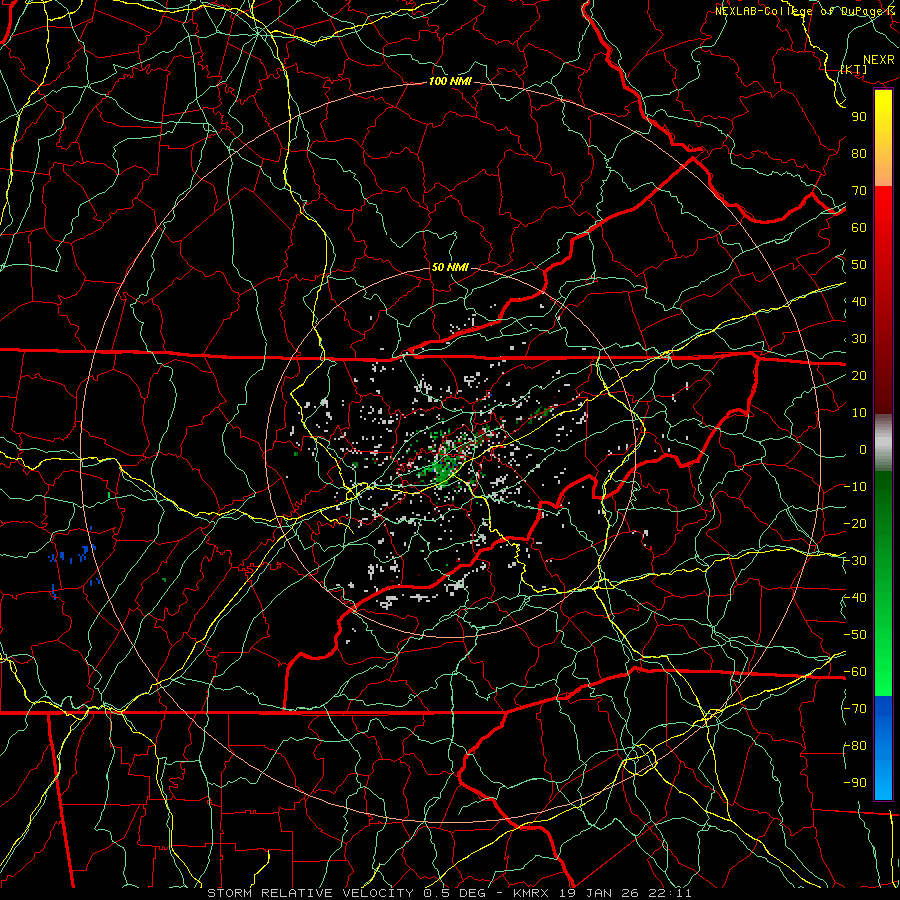Click the 90 value on the color scale
The height and width of the screenshot is (900, 900).
[859, 117]
